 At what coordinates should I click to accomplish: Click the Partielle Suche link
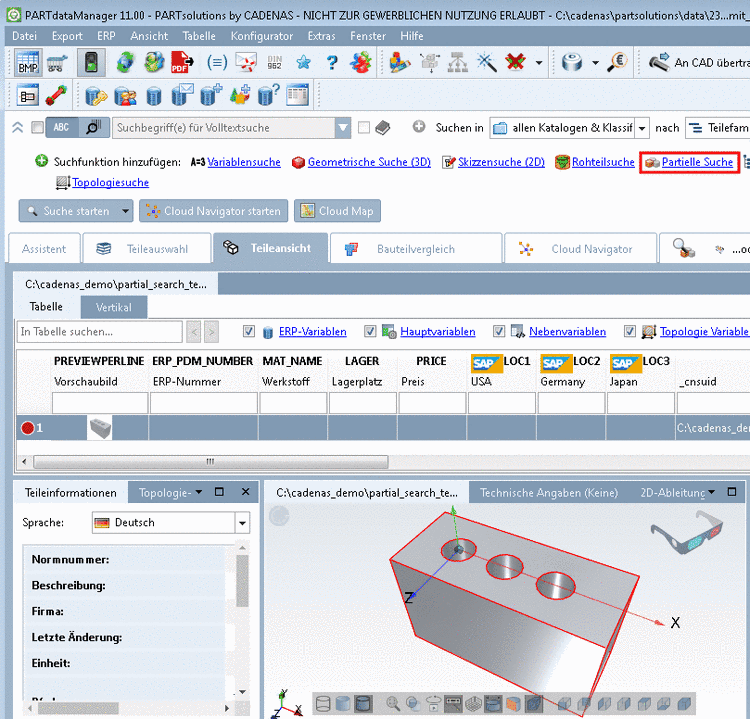click(697, 162)
